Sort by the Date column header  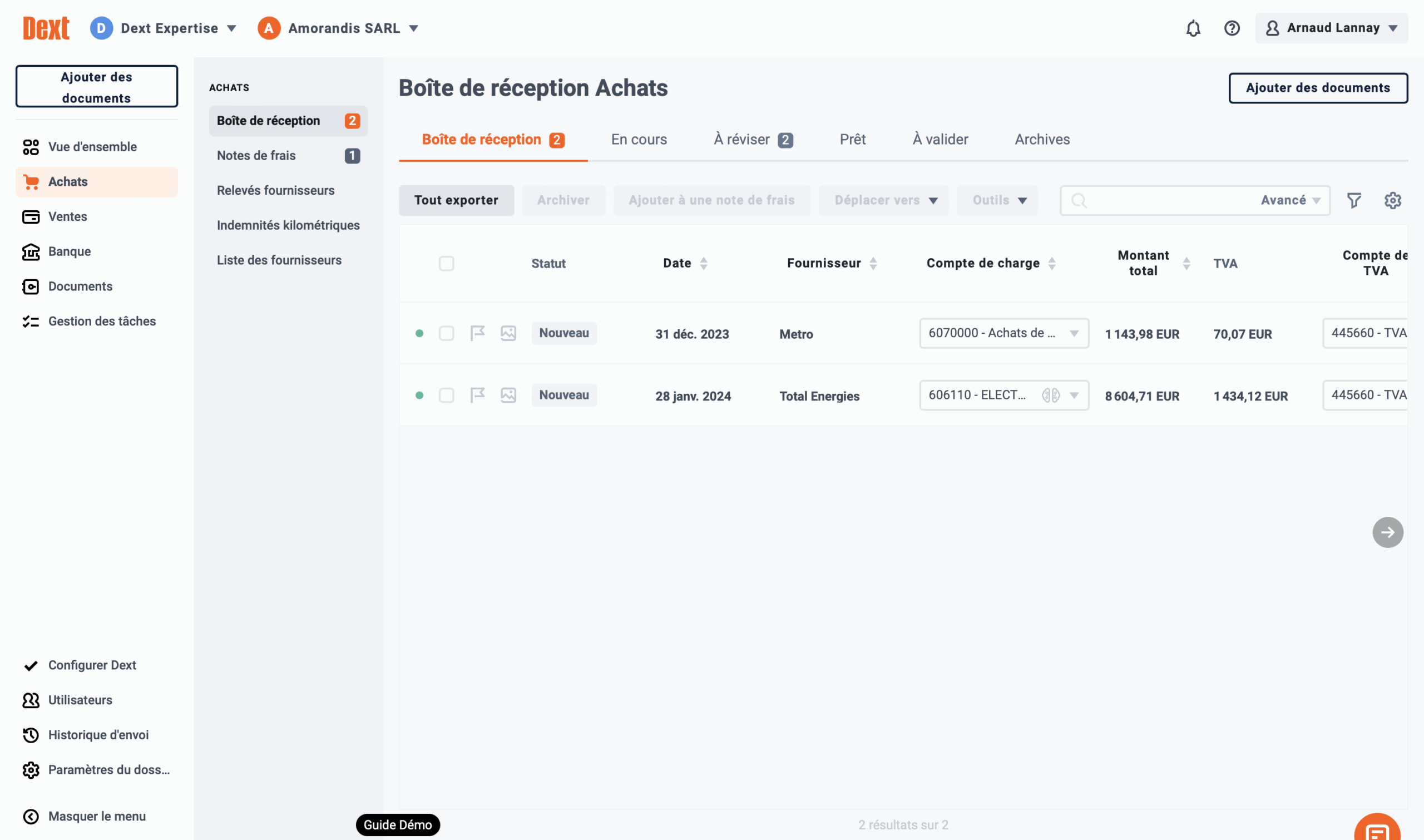[x=685, y=263]
